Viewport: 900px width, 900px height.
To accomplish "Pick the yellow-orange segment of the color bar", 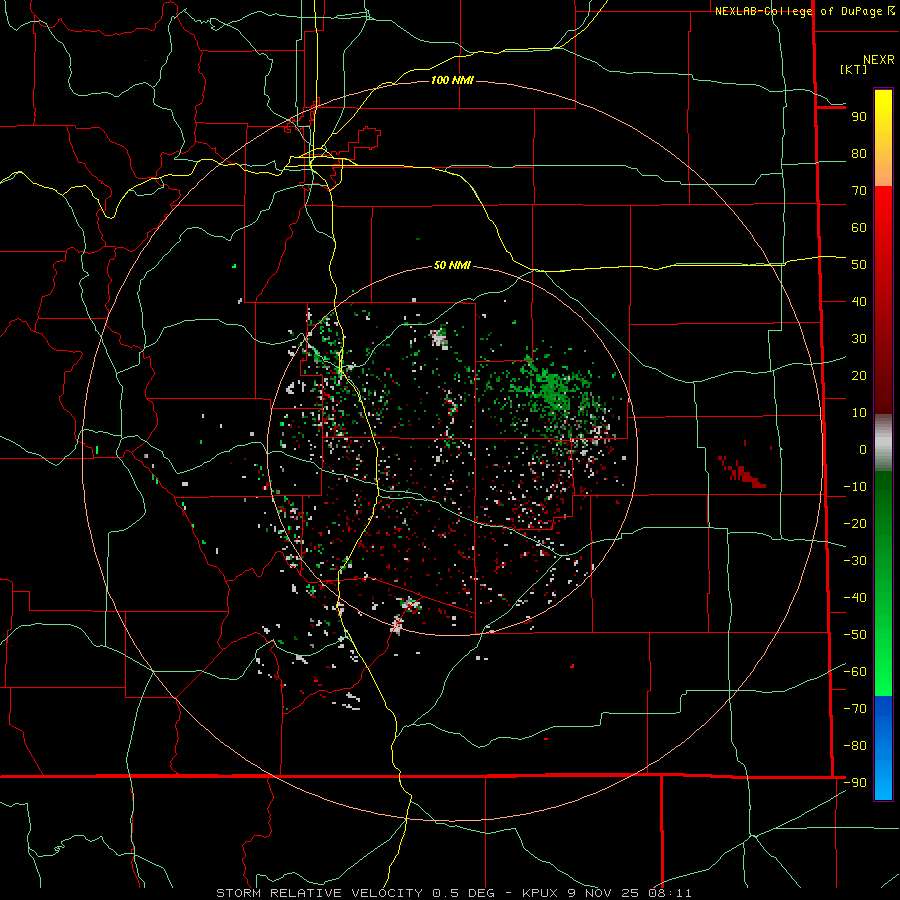I will pyautogui.click(x=883, y=138).
